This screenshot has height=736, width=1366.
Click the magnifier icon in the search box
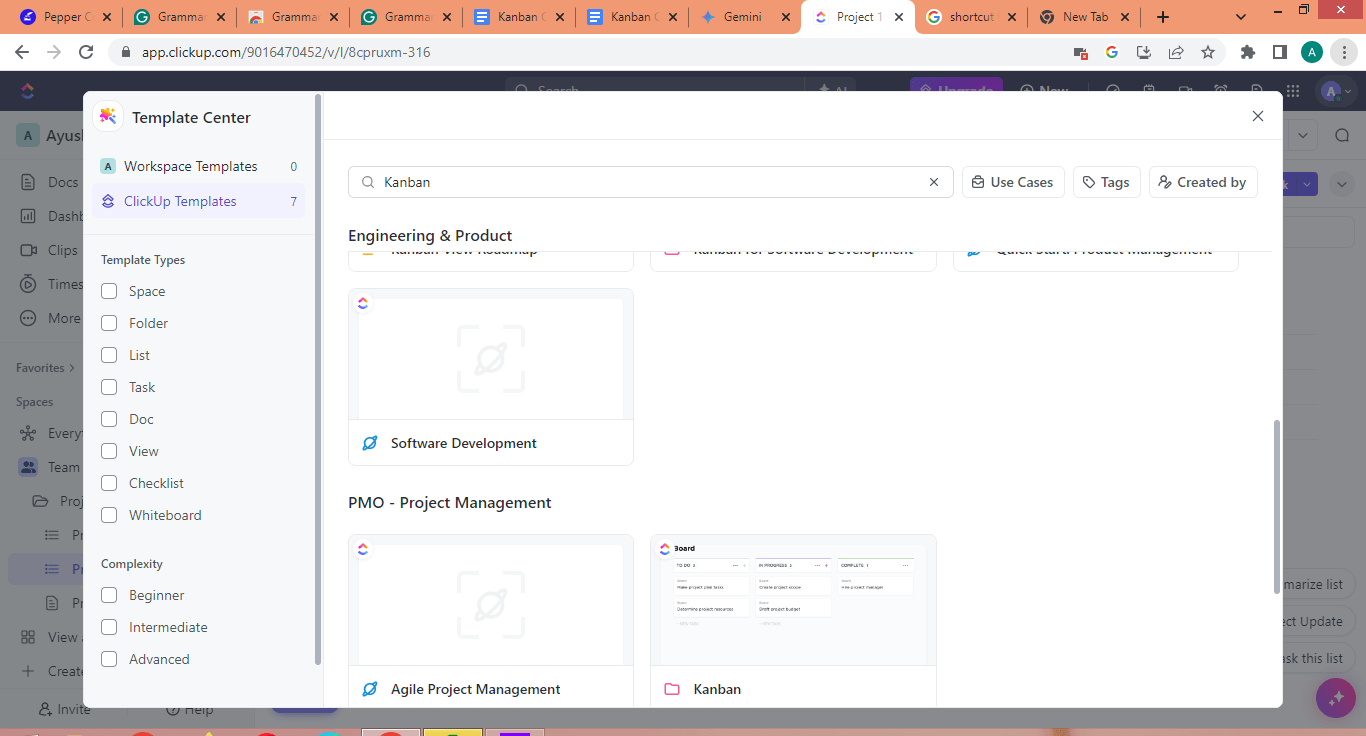coord(368,182)
